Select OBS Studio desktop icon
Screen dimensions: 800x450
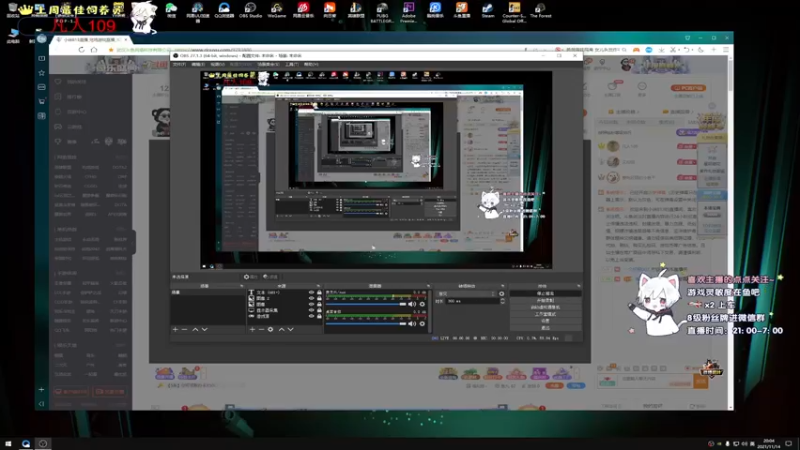[x=251, y=10]
